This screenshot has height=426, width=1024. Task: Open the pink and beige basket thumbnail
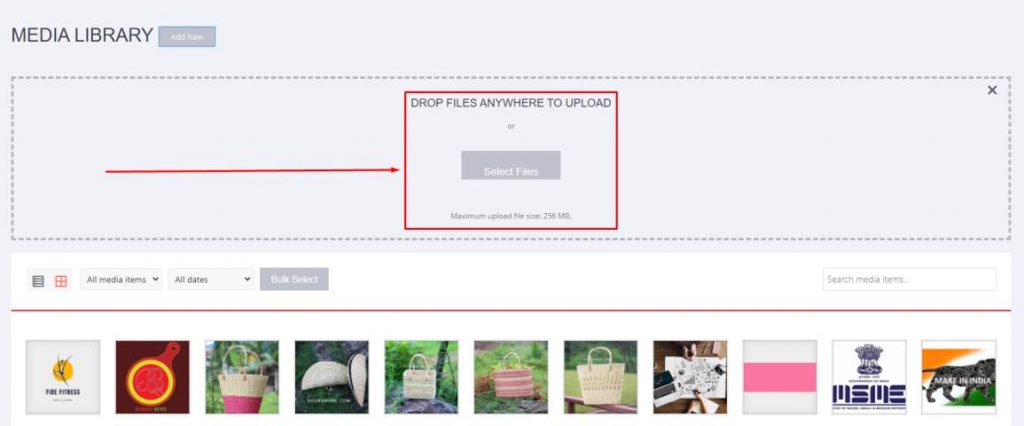point(242,377)
